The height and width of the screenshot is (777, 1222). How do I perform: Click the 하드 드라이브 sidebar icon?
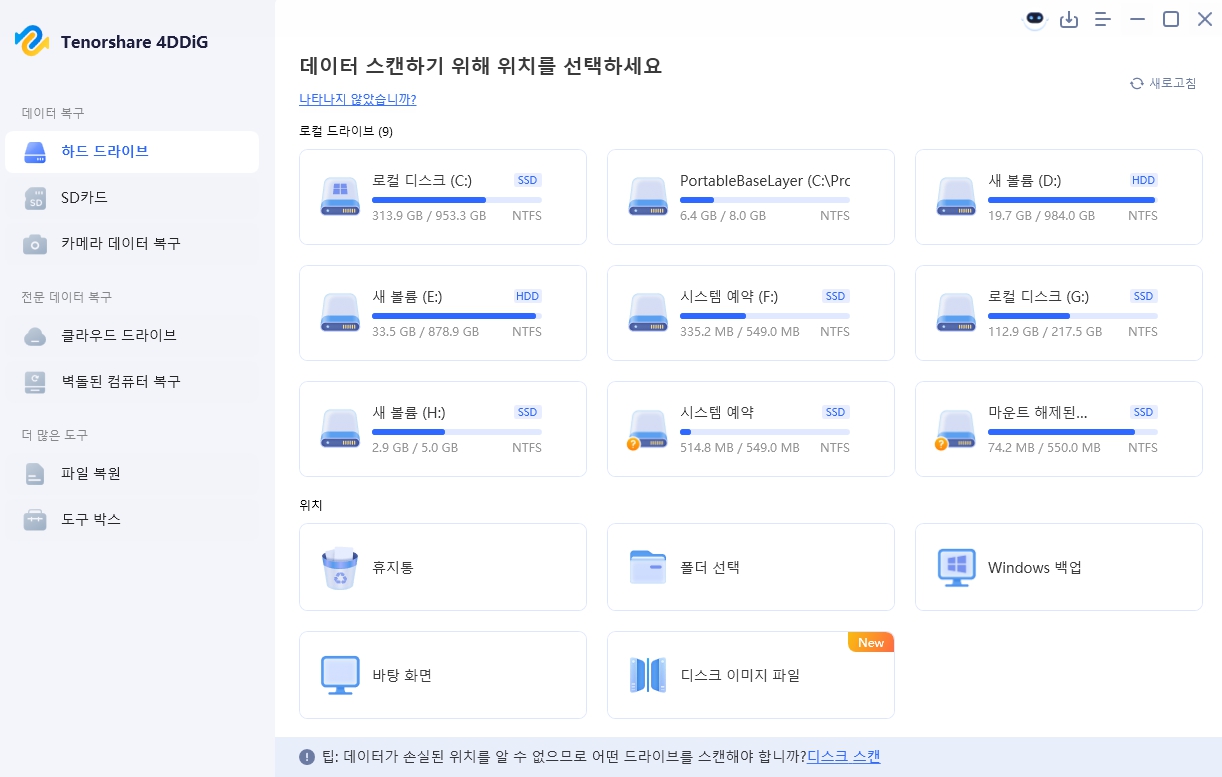(x=35, y=152)
